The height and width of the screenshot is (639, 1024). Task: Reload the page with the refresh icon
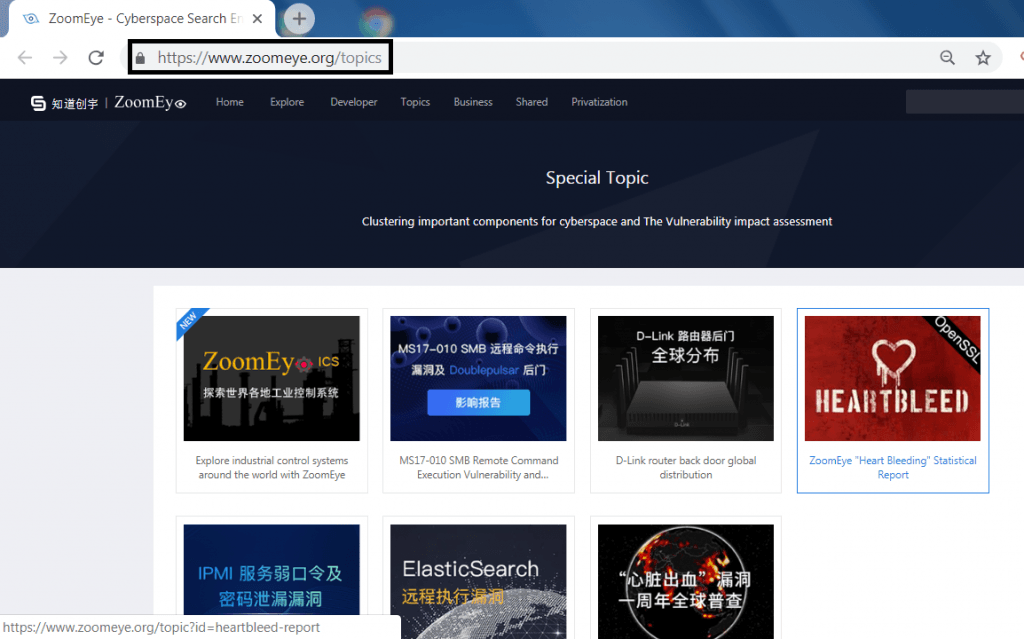(96, 57)
